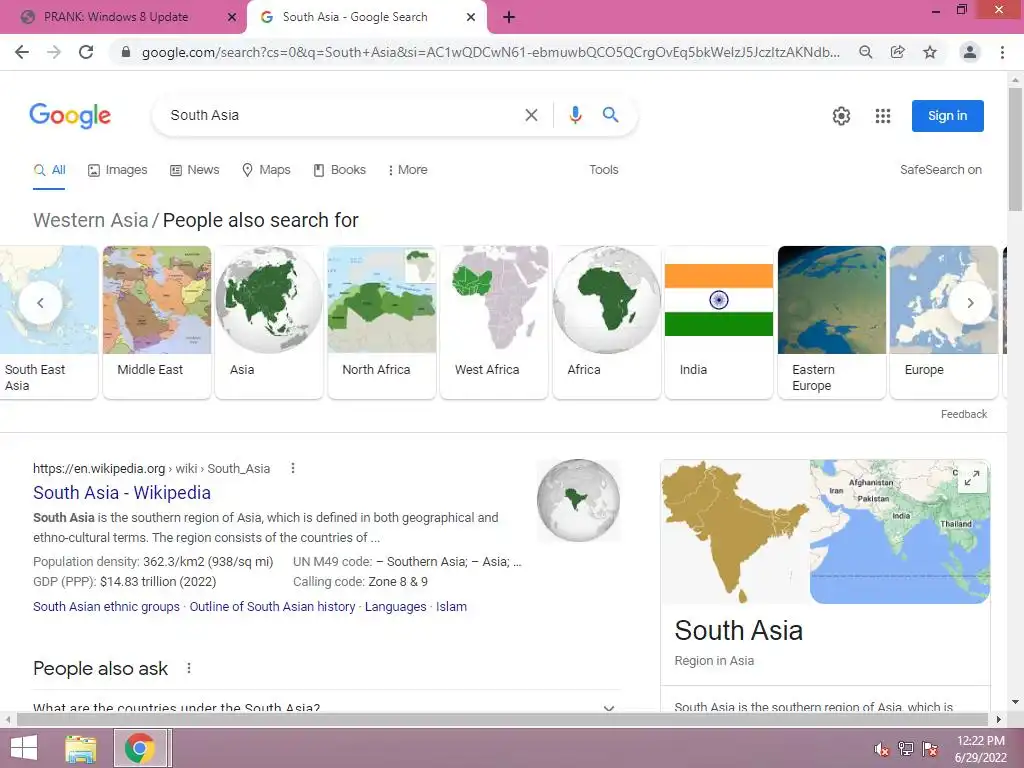Click the URL address bar
Viewport: 1024px width, 768px height.
point(490,52)
